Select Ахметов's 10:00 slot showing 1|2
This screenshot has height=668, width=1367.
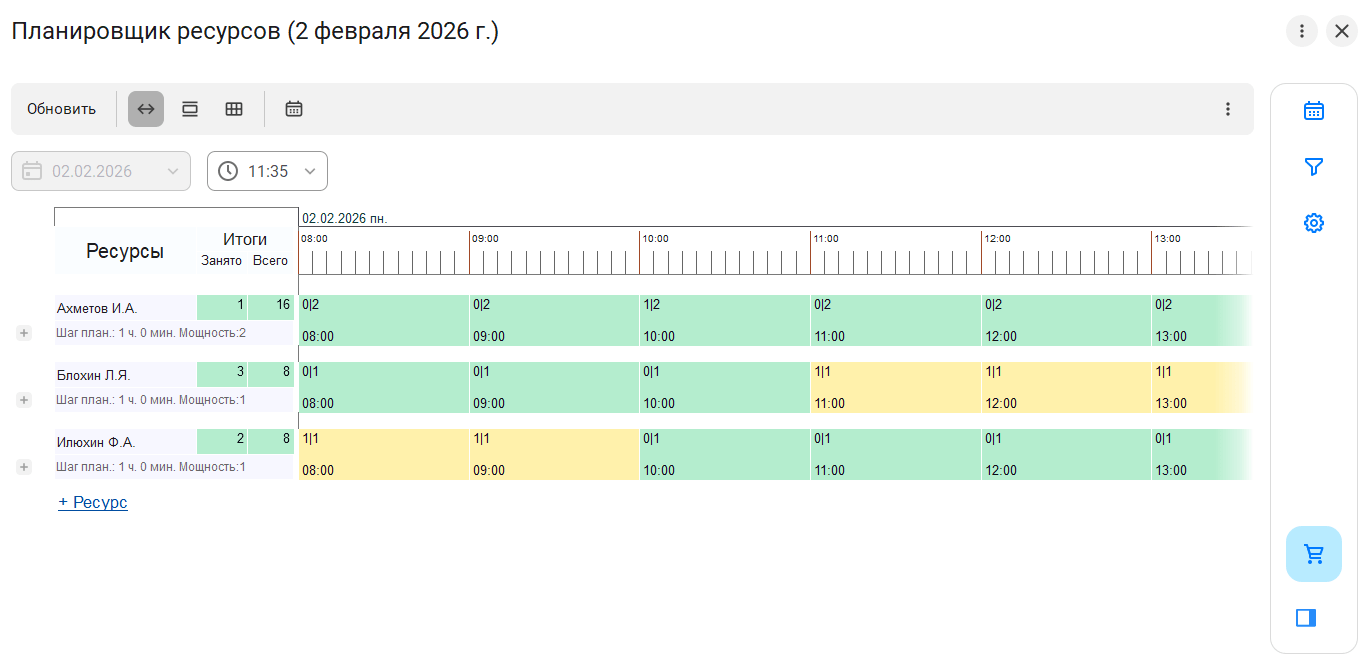coord(724,320)
